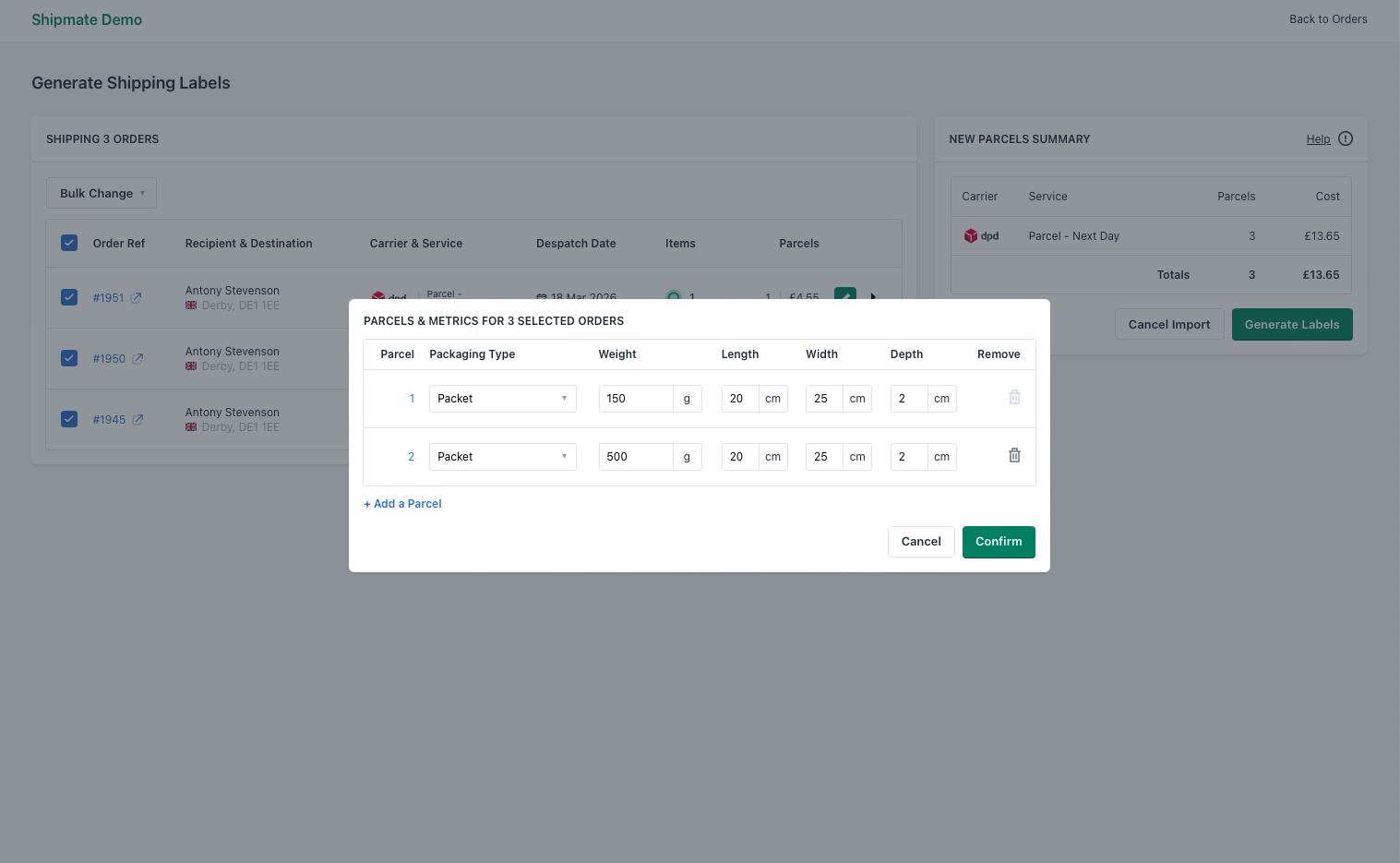Open order #1945 via its external link icon
The image size is (1400, 863).
pos(138,419)
